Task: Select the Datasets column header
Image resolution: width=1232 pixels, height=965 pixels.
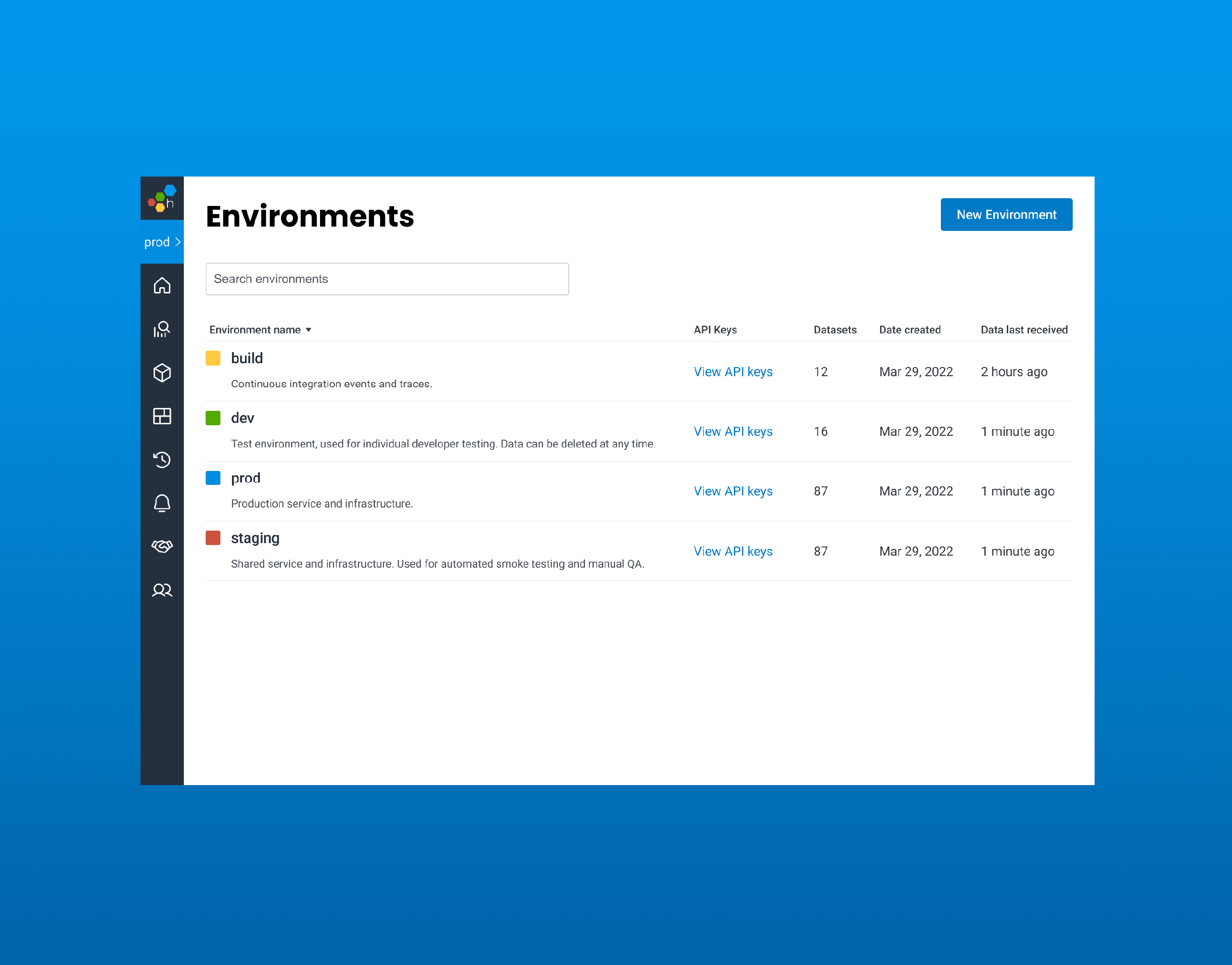Action: point(835,330)
